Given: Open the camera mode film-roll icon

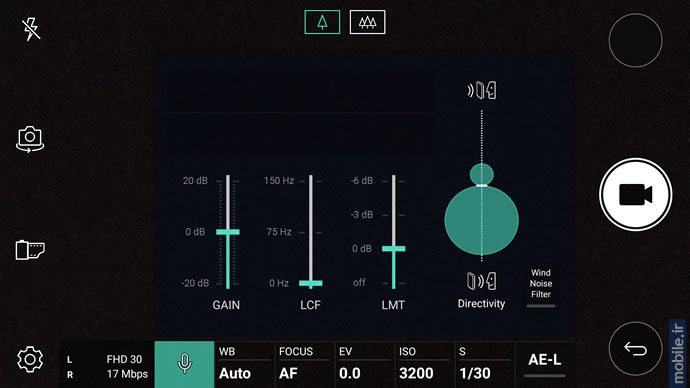Looking at the screenshot, I should coord(30,250).
